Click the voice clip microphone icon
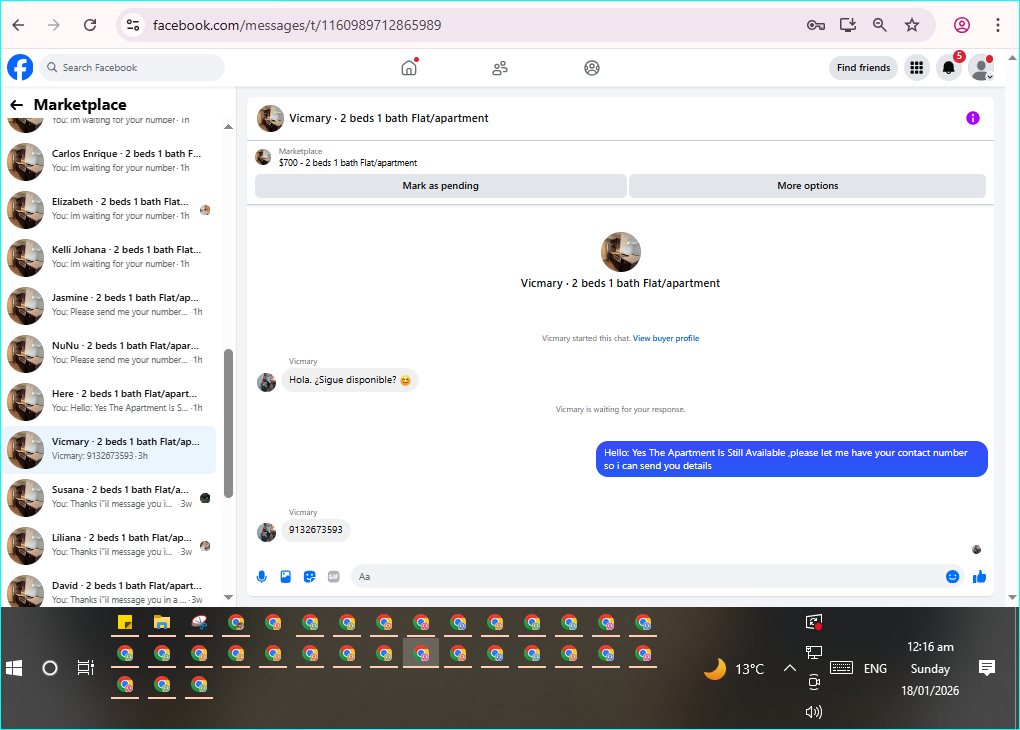 (x=262, y=576)
